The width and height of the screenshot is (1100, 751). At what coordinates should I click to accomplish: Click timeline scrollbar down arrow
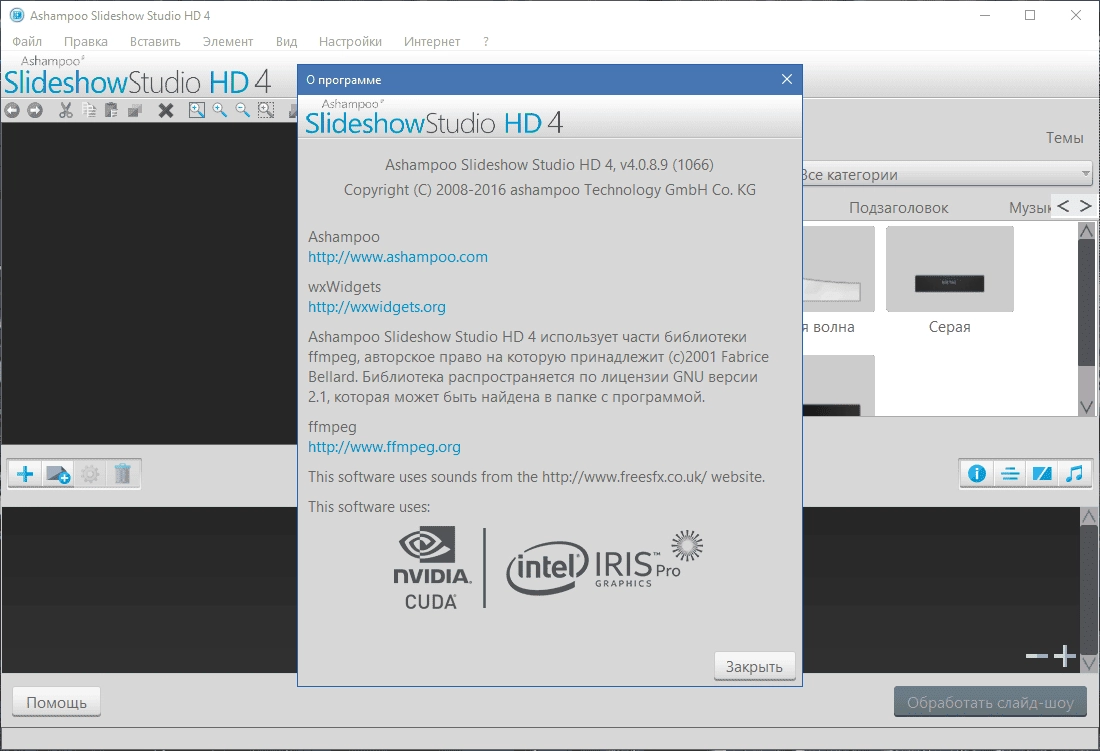coord(1088,663)
